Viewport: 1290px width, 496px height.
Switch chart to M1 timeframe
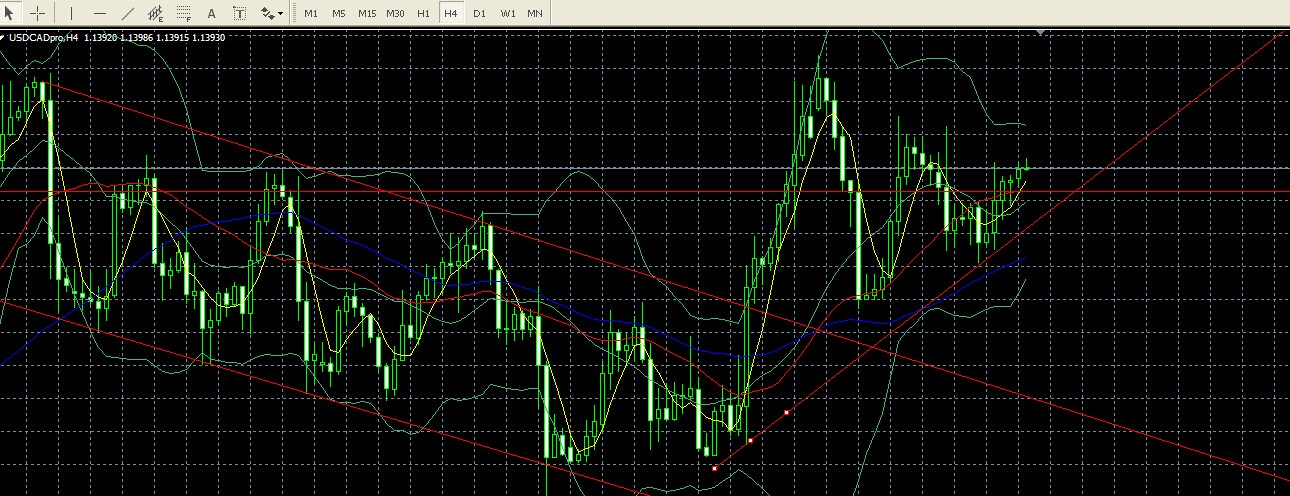click(311, 13)
